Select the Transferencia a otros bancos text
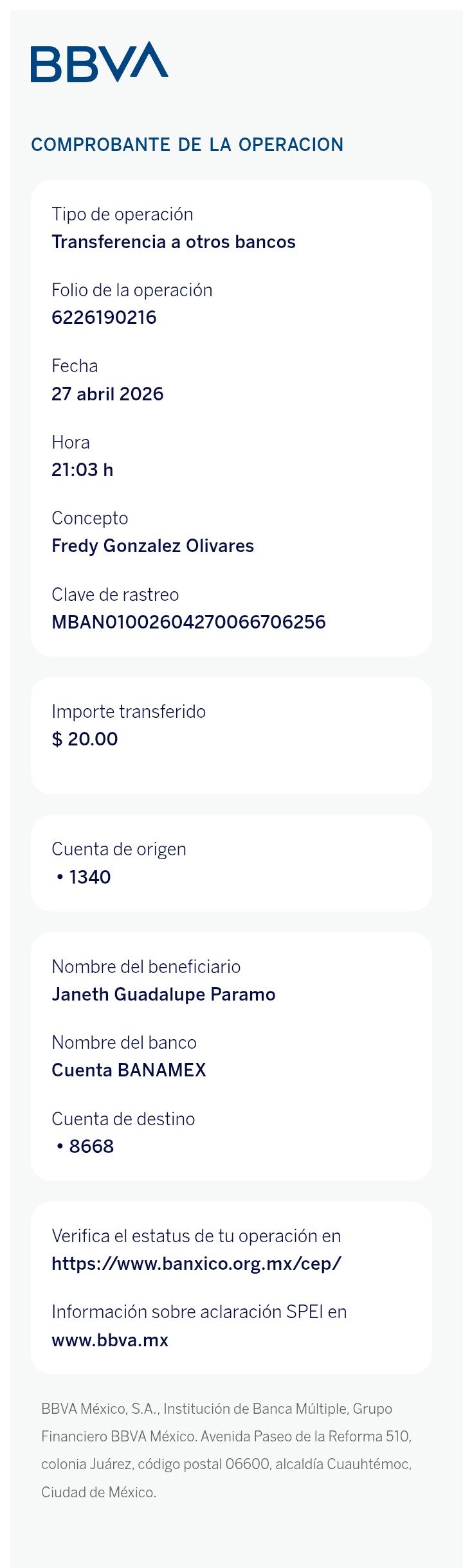 [174, 242]
